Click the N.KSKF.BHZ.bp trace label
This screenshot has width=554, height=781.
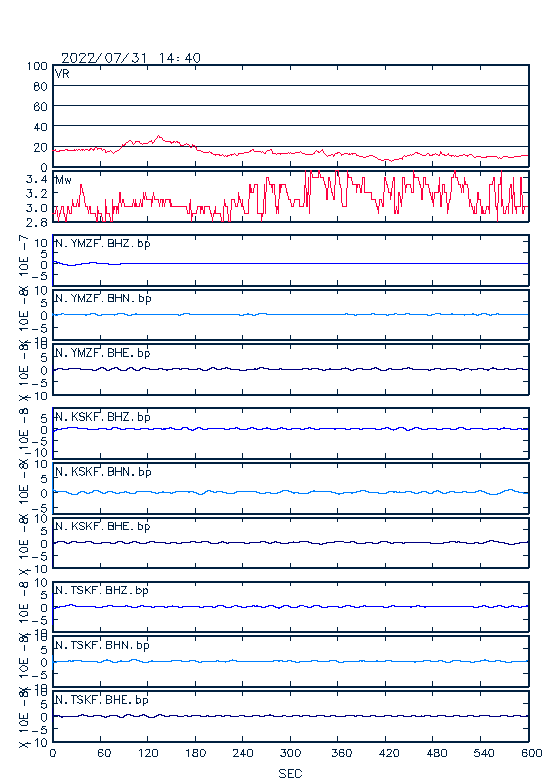pos(103,417)
